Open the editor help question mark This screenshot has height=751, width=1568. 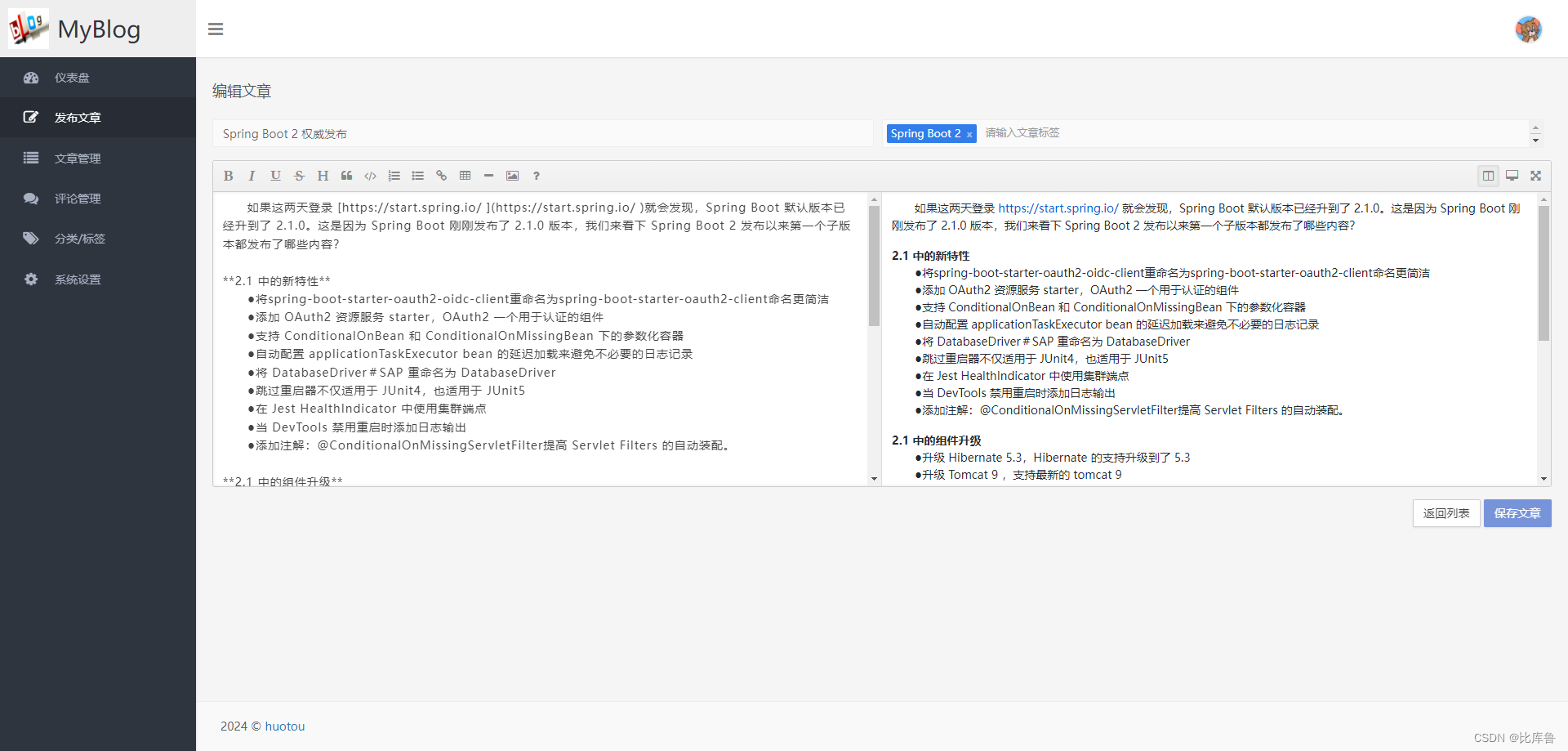pyautogui.click(x=536, y=176)
